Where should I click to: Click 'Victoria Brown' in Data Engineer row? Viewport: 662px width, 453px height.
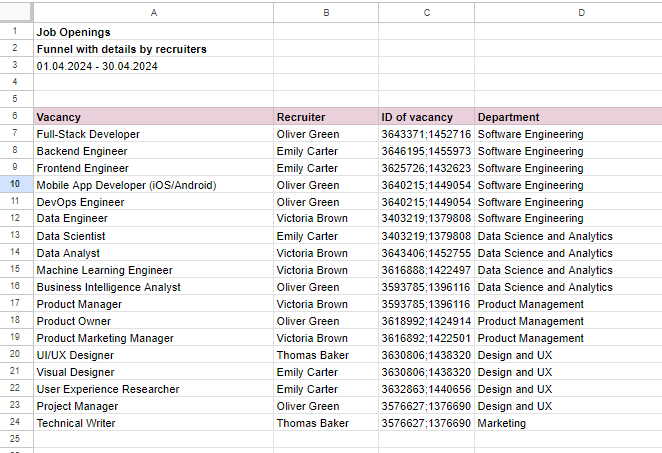click(326, 218)
